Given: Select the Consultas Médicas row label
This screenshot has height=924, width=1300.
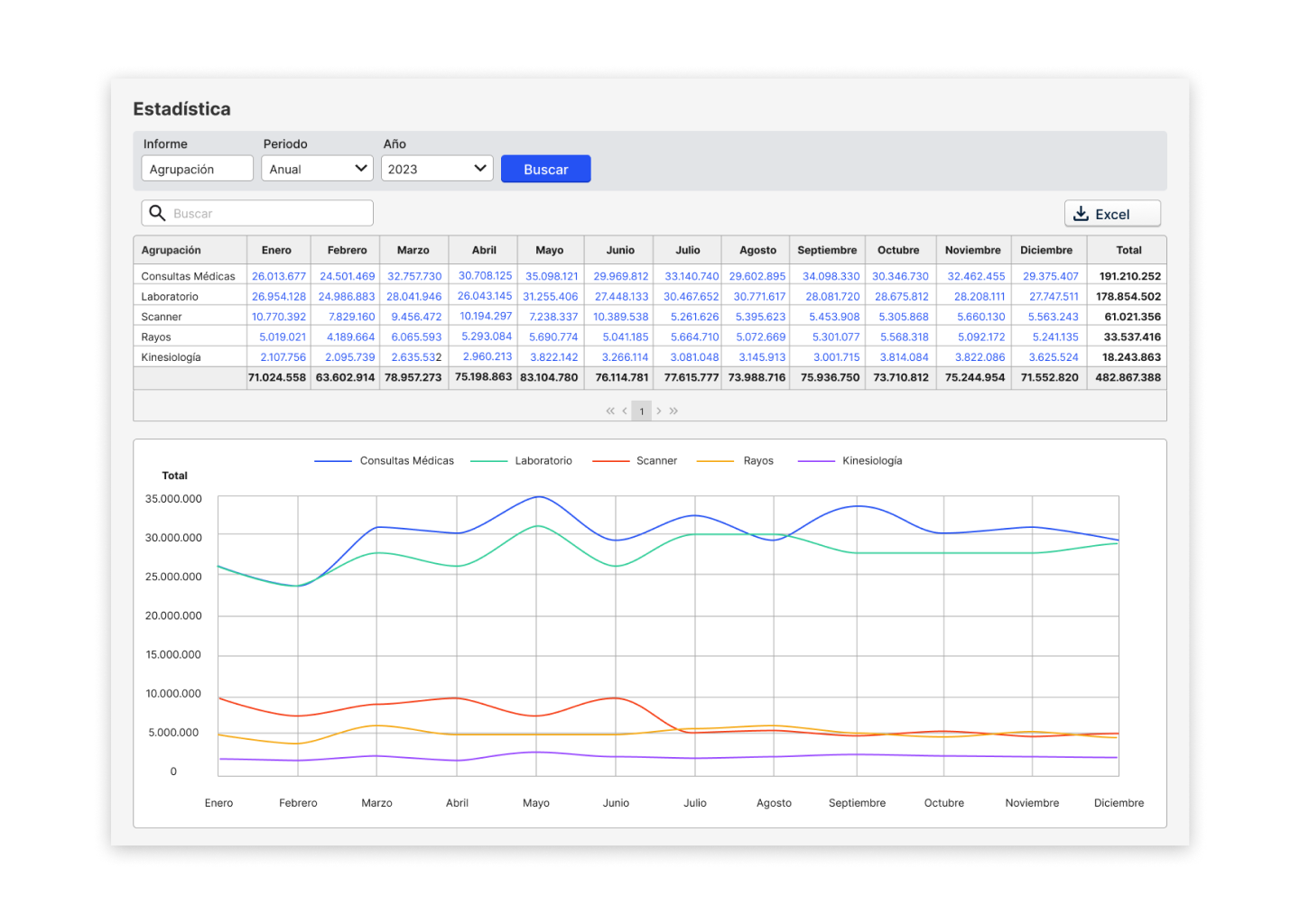Looking at the screenshot, I should pos(188,276).
